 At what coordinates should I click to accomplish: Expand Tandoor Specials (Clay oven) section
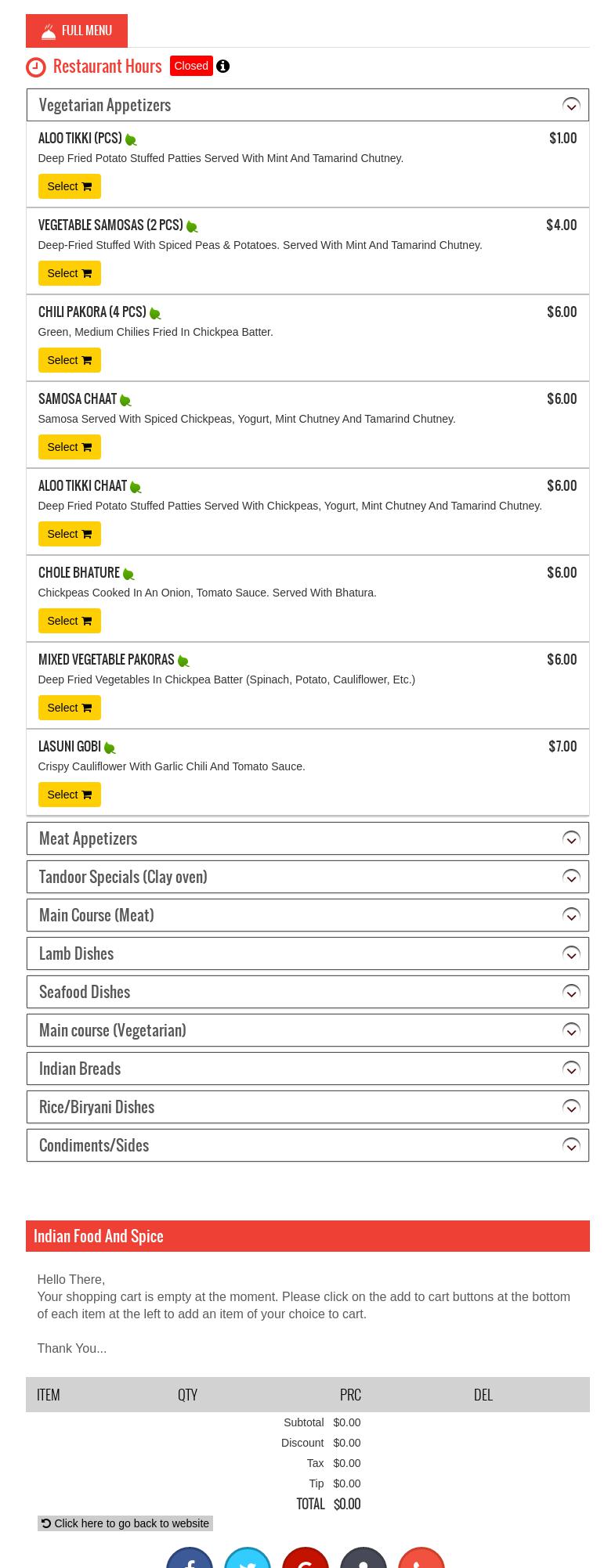coord(571,877)
